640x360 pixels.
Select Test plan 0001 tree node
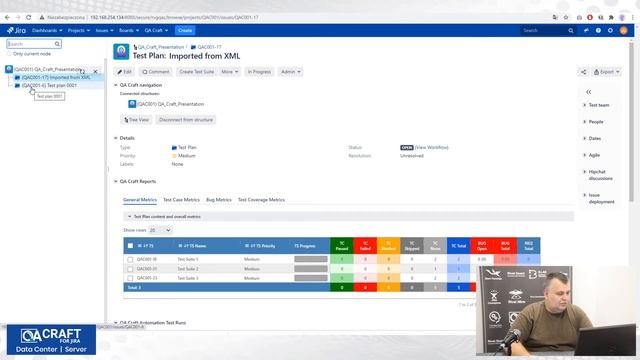pos(49,86)
